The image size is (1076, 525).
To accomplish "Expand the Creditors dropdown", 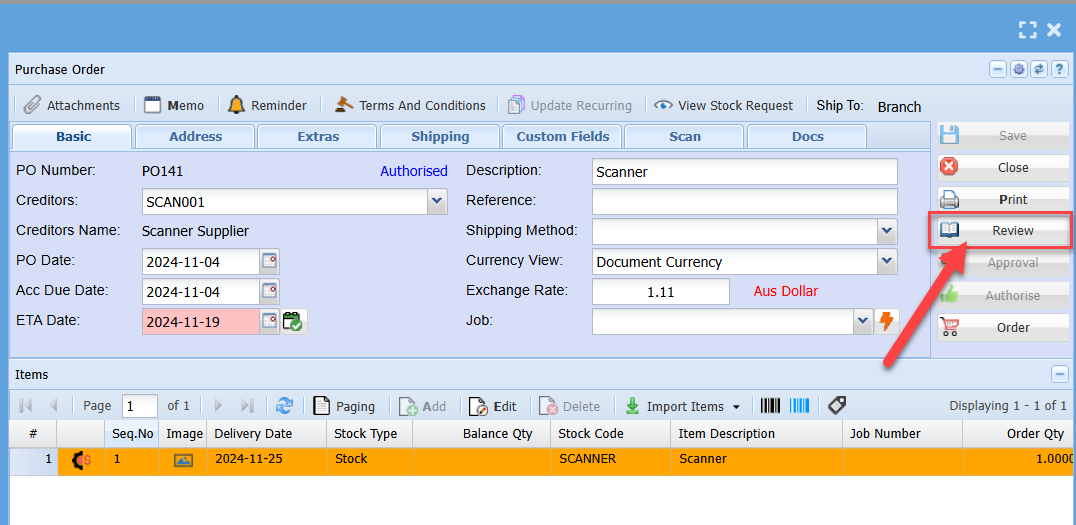I will [x=437, y=202].
